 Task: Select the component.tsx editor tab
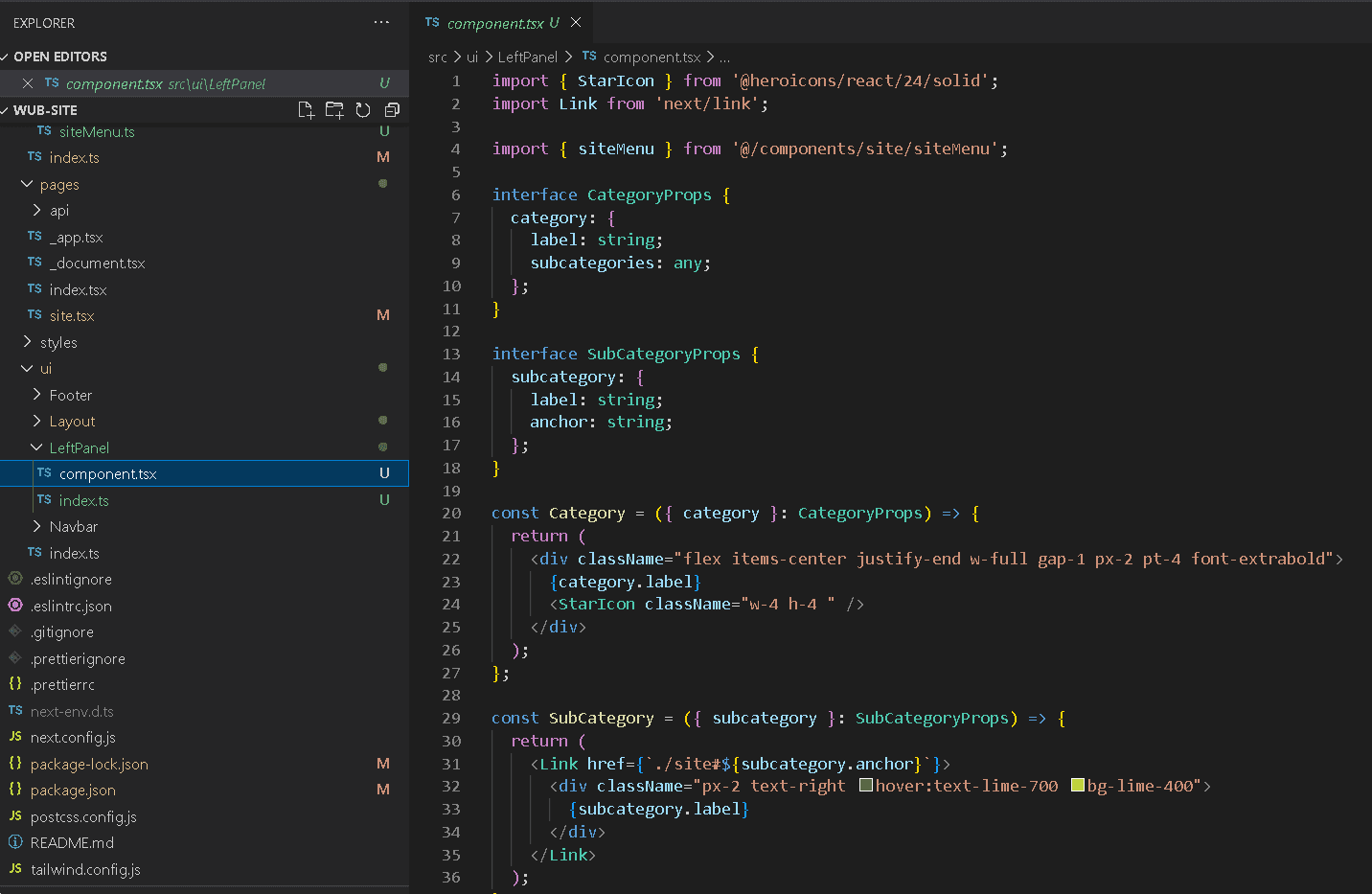pyautogui.click(x=494, y=23)
